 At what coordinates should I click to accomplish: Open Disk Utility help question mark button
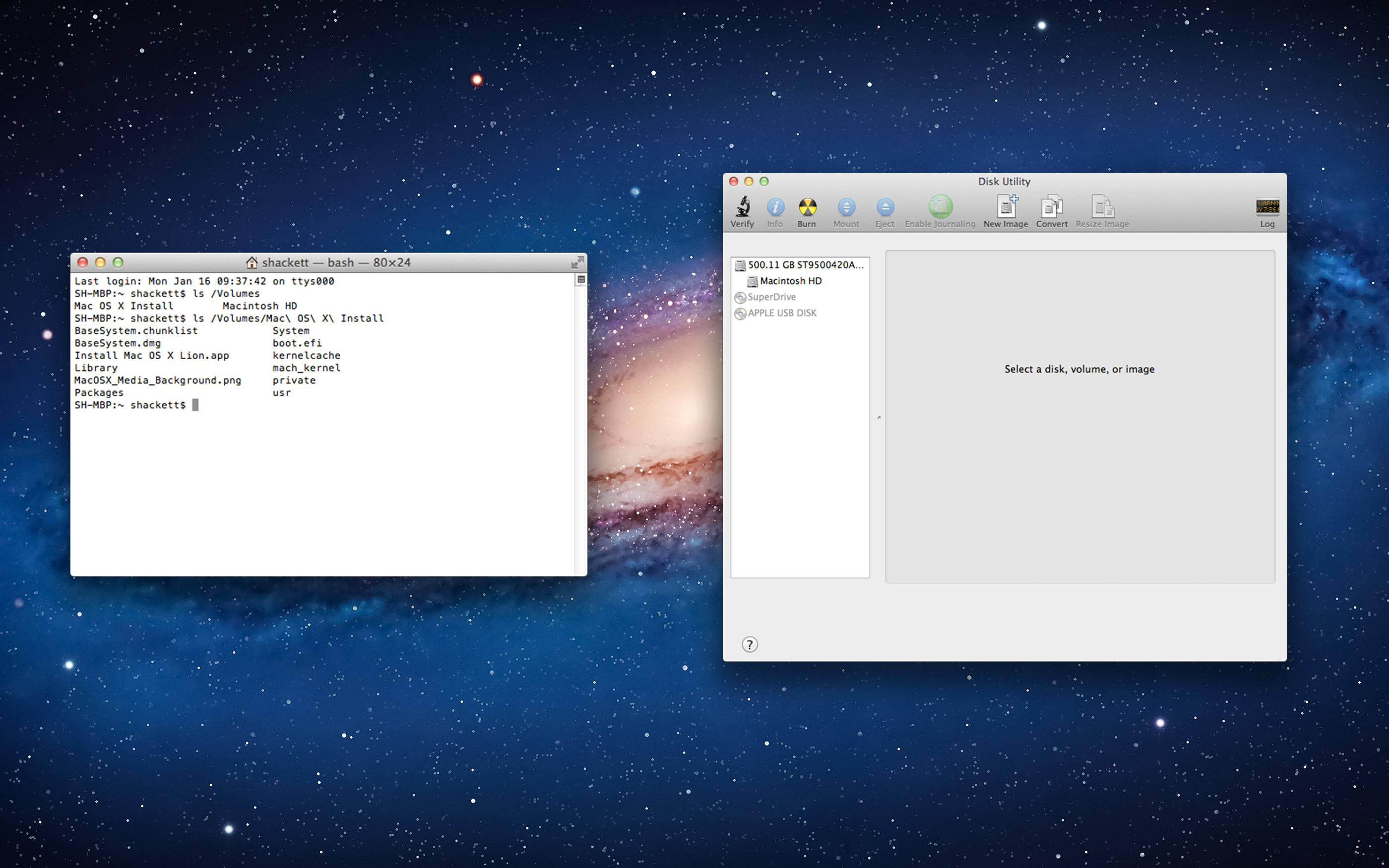pos(750,645)
